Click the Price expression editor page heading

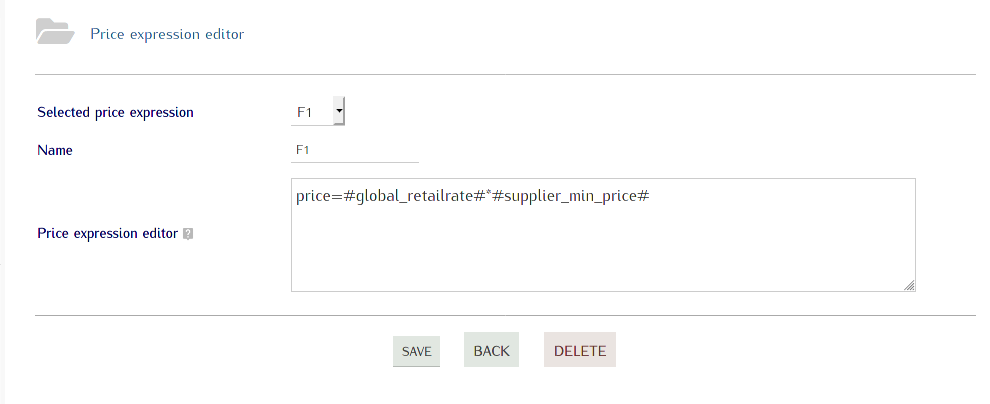pos(167,34)
